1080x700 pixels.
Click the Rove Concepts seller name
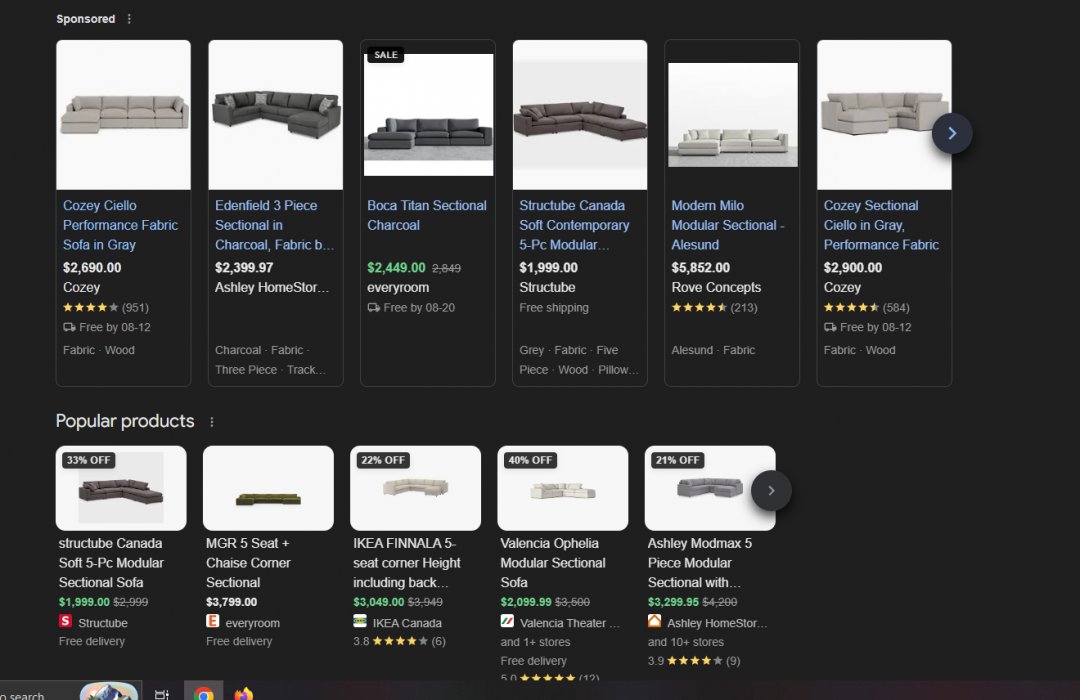pyautogui.click(x=716, y=287)
